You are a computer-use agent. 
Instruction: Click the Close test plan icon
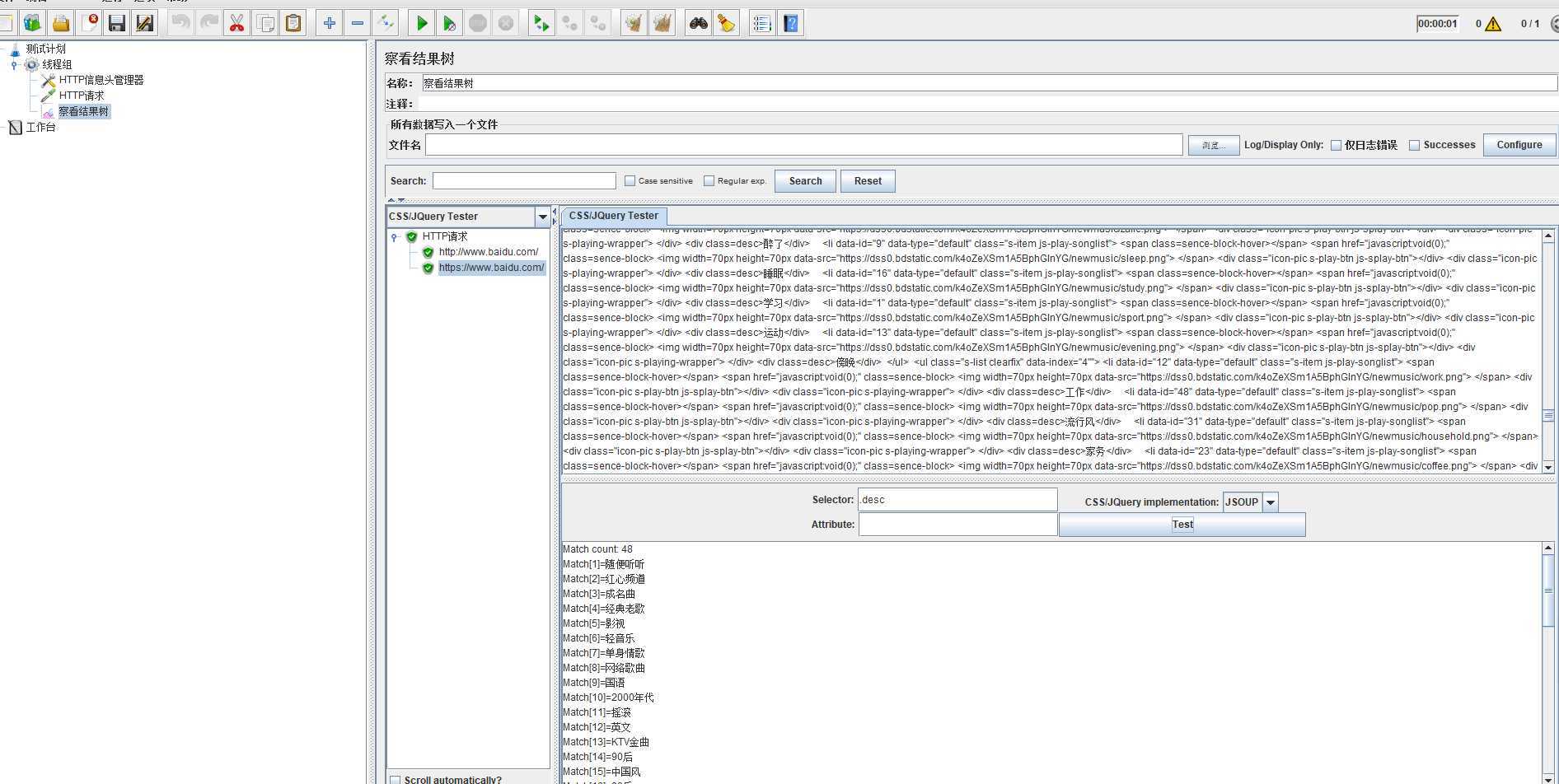pos(89,23)
